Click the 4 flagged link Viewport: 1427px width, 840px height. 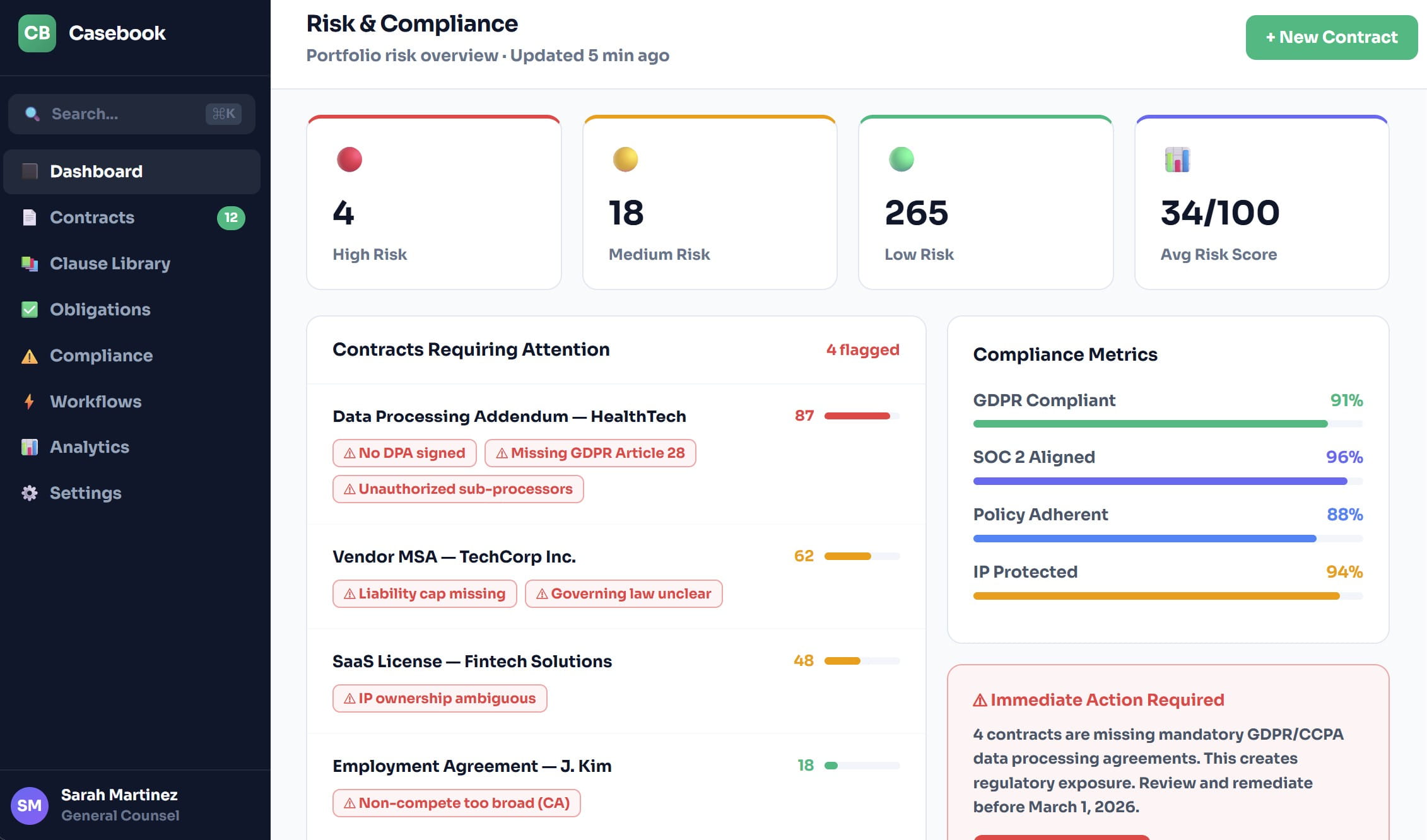coord(862,349)
